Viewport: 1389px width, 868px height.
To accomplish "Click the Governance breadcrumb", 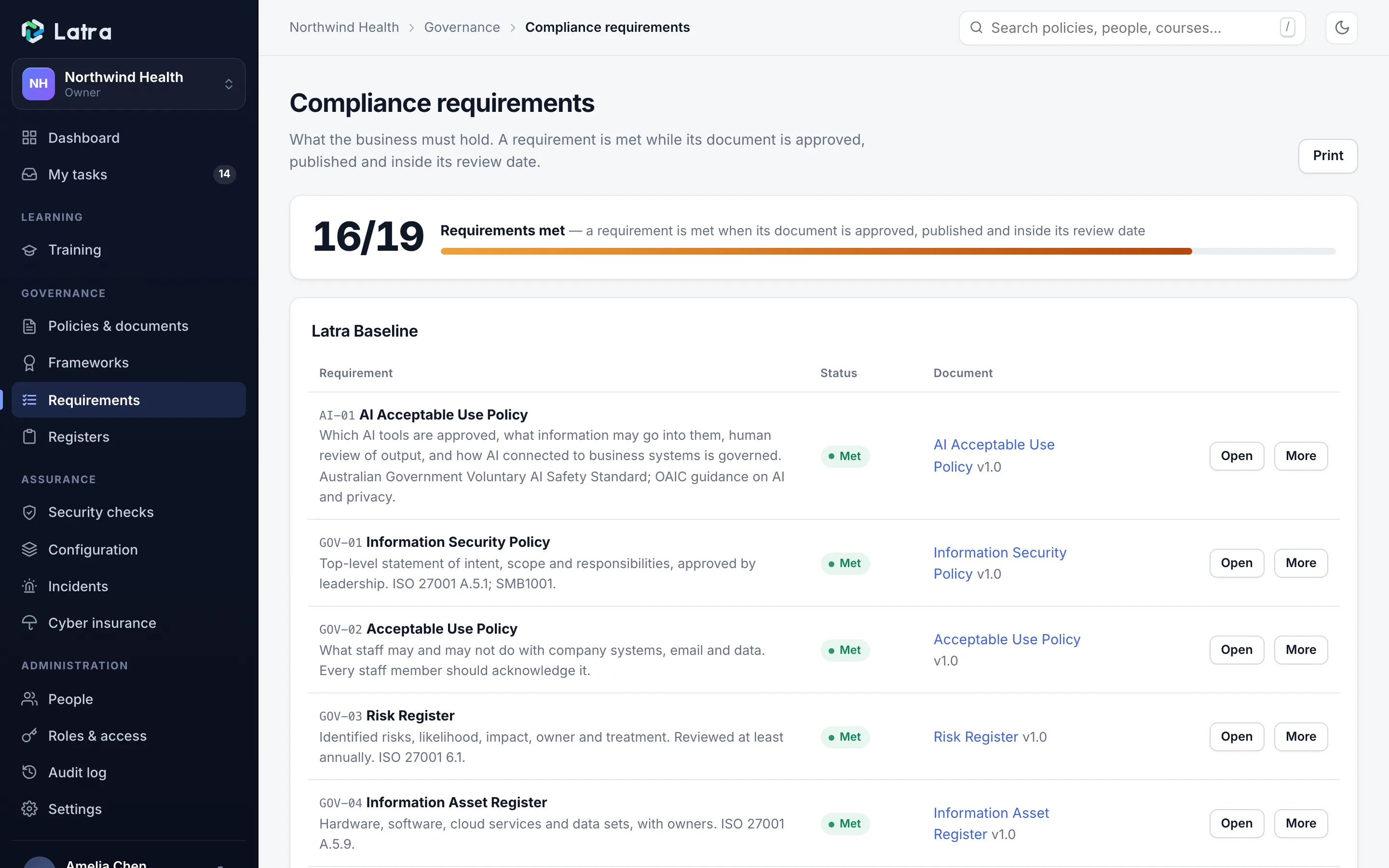I will (462, 27).
